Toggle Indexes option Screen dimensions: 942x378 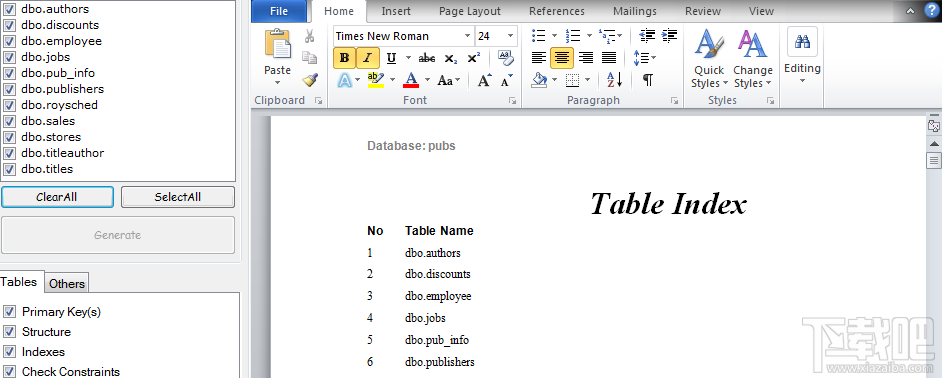9,352
